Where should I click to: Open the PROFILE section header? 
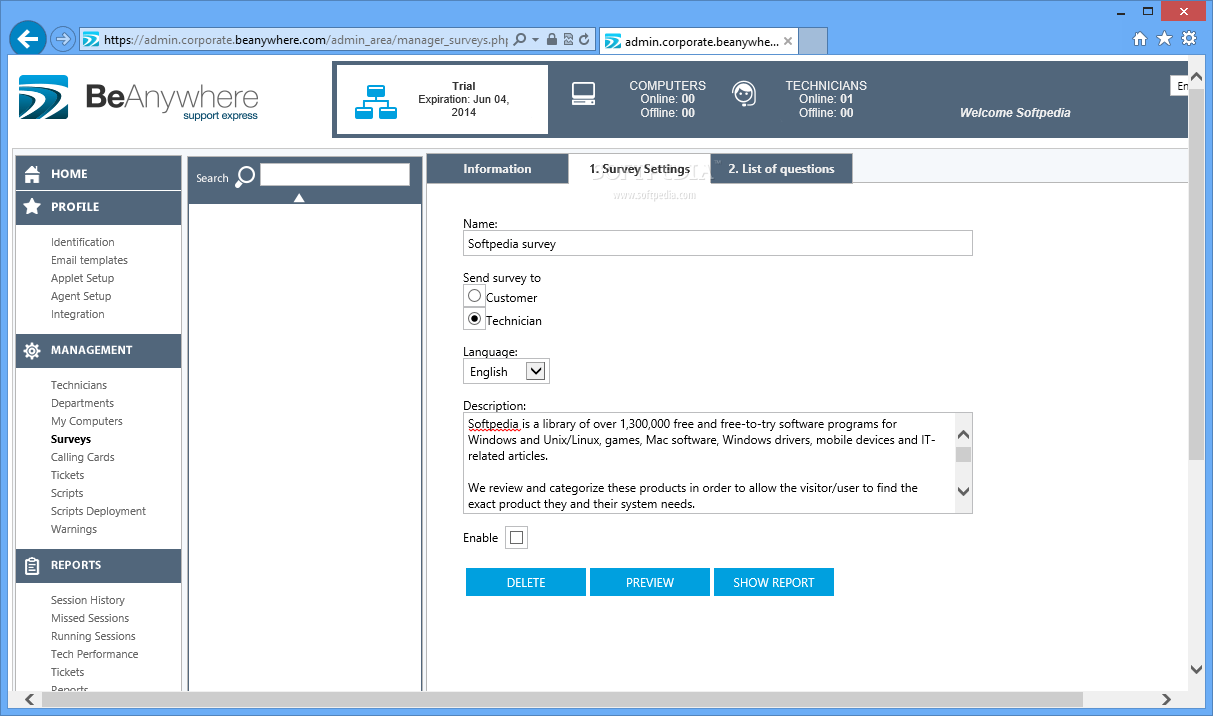[x=98, y=207]
